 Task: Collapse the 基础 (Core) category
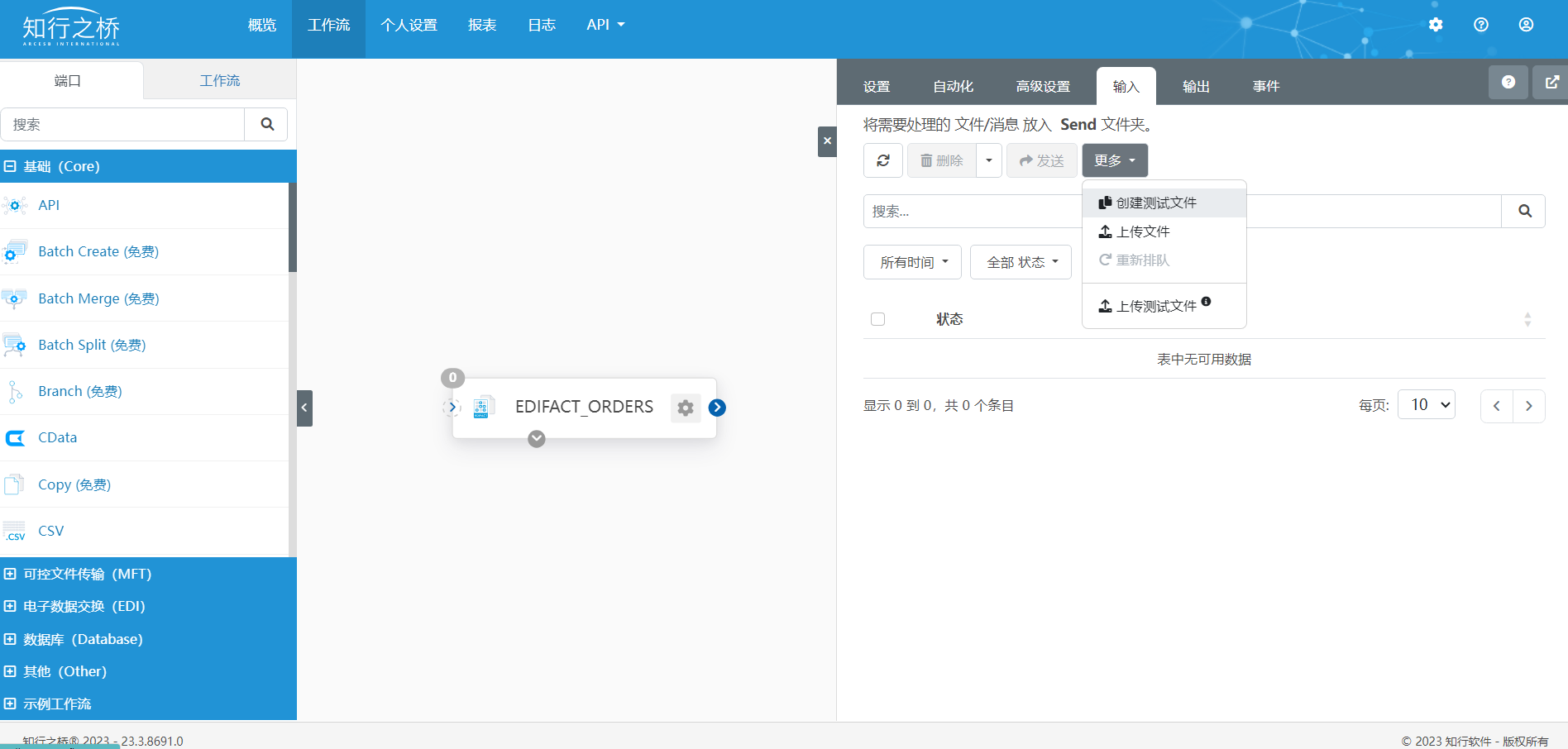(x=11, y=166)
